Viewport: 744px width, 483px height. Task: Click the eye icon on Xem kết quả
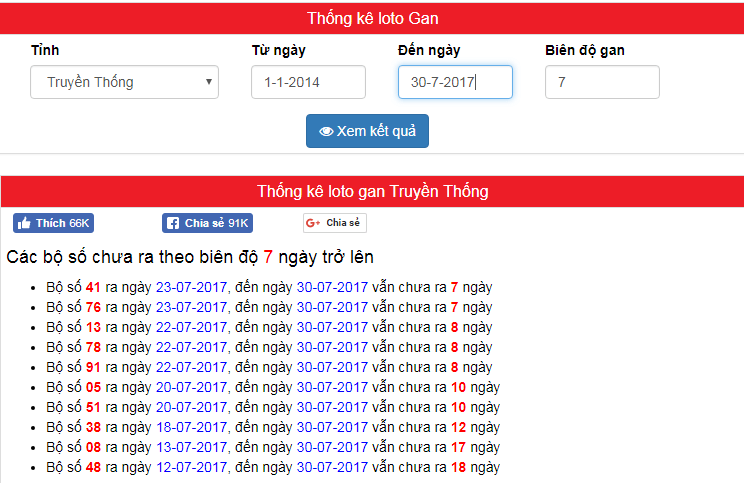[326, 131]
